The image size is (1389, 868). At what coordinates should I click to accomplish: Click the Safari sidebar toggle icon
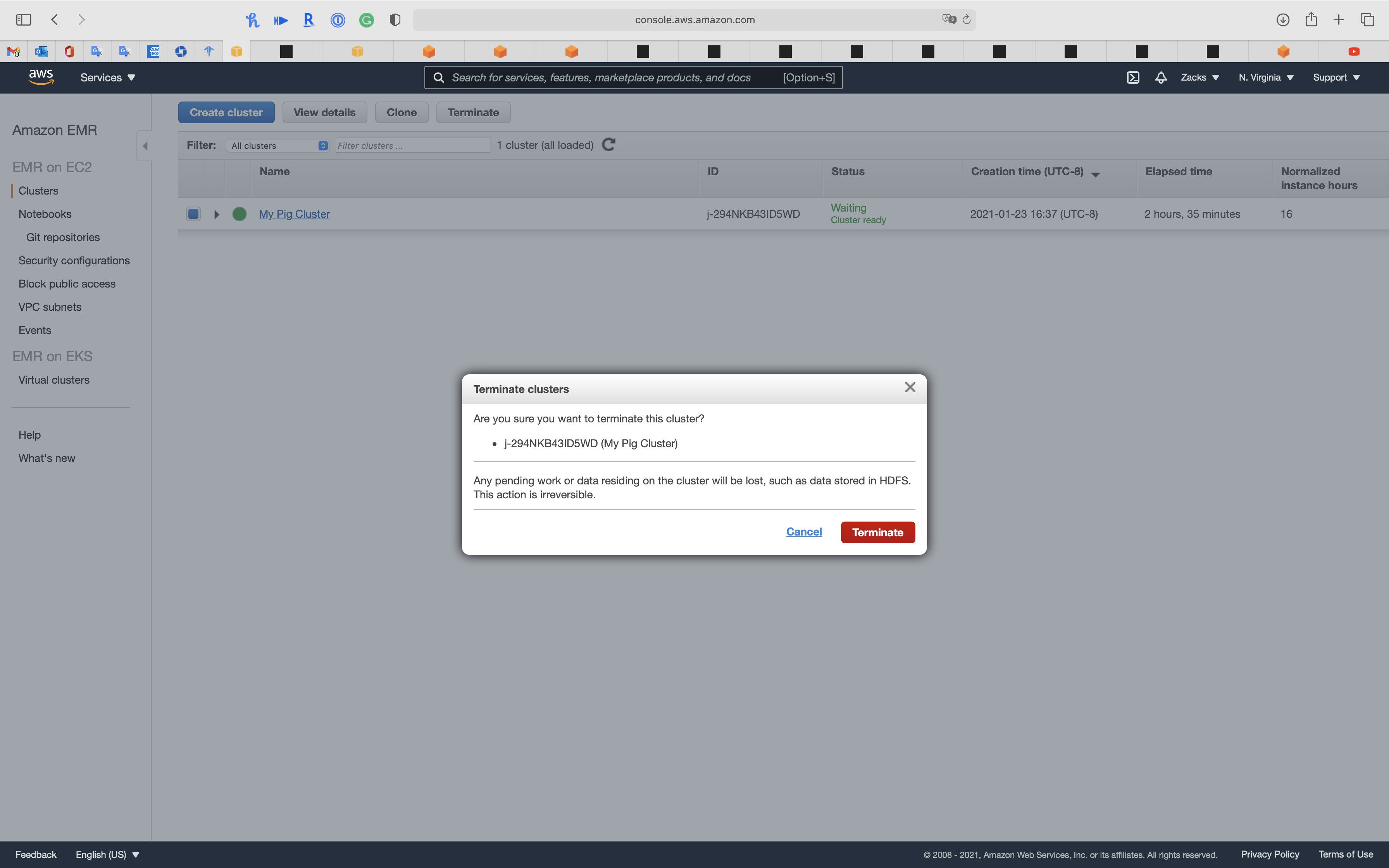(x=24, y=19)
